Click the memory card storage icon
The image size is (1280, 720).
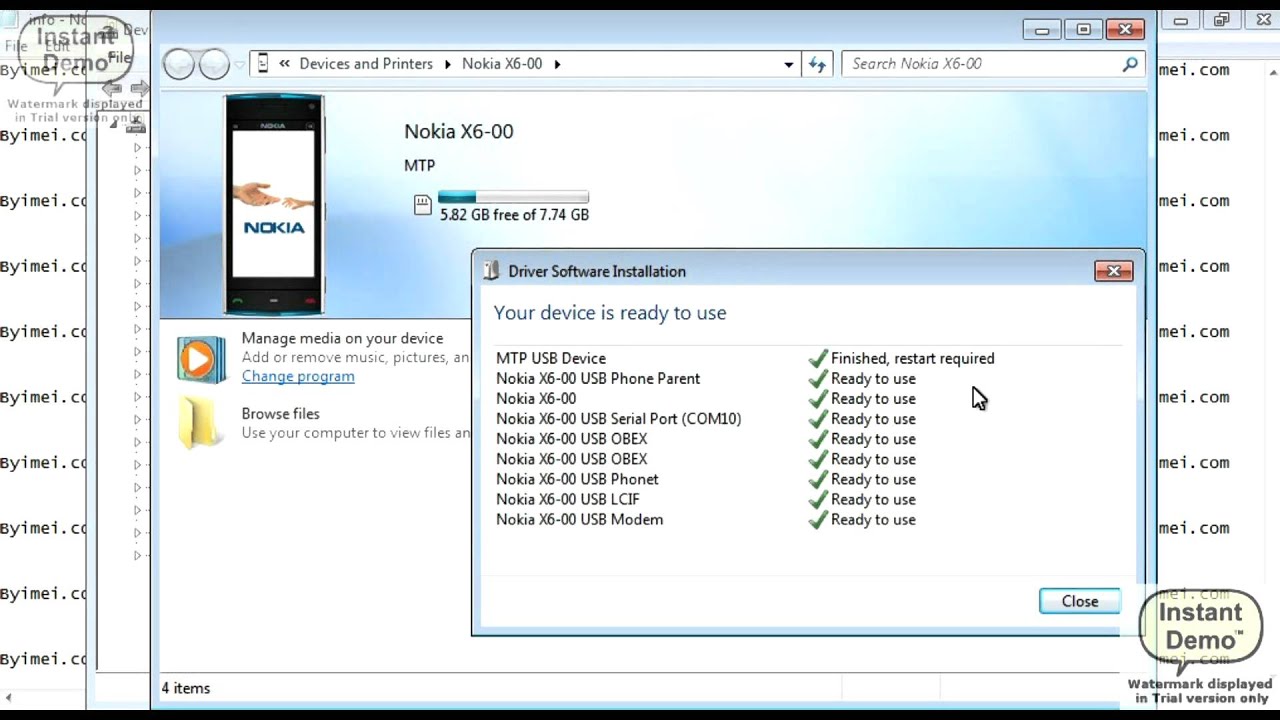(422, 206)
